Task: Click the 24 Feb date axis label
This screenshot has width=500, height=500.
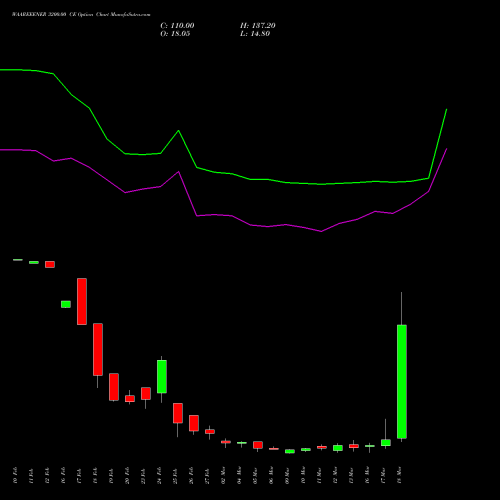Action: pos(159,475)
